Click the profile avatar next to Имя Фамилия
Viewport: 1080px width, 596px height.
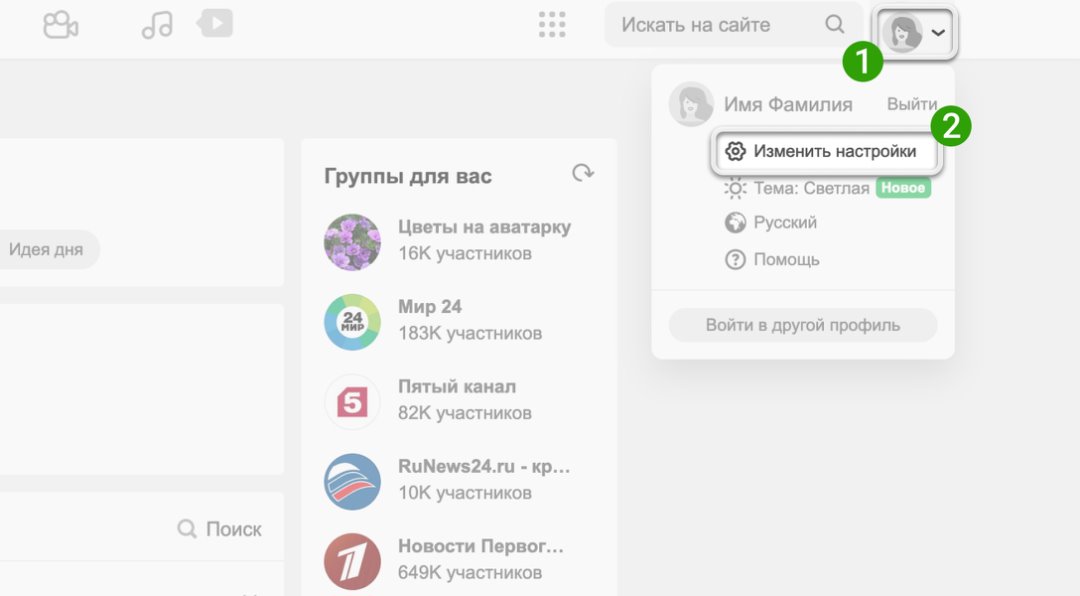(690, 105)
